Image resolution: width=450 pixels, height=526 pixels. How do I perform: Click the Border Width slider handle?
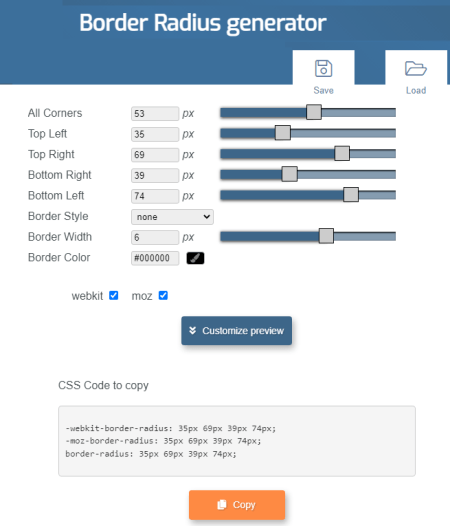326,236
